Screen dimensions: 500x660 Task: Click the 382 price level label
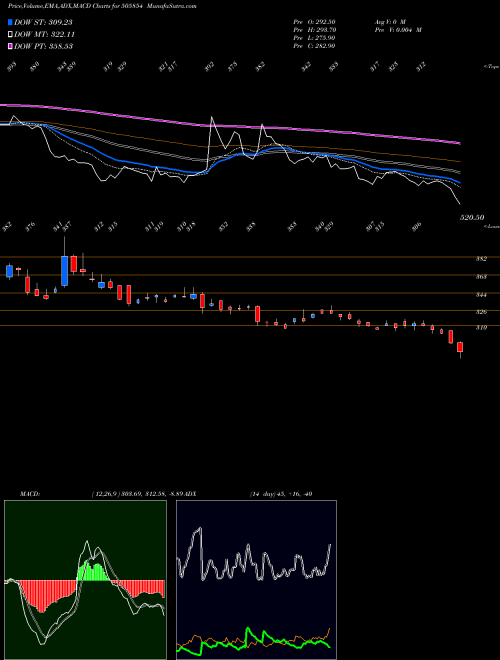click(x=481, y=259)
